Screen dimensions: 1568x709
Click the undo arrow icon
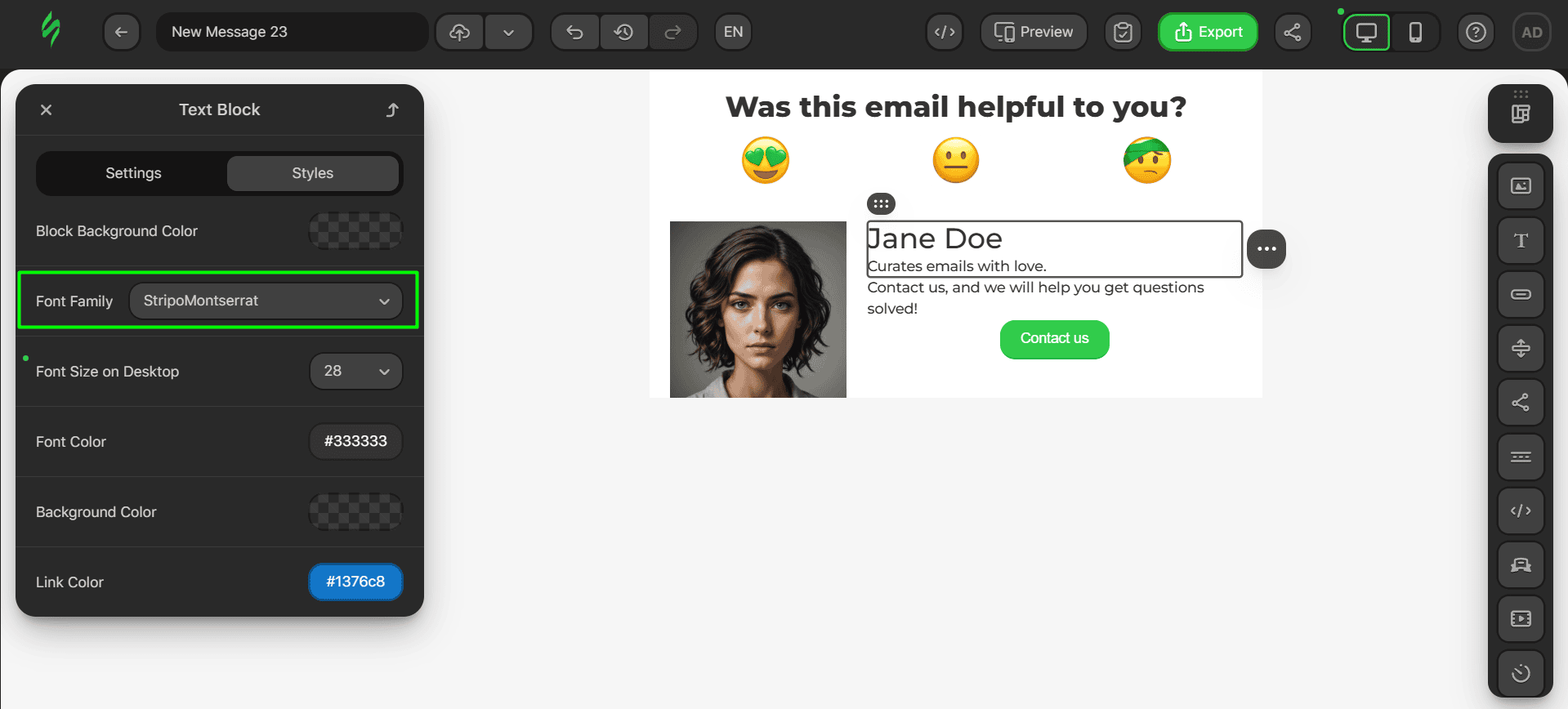575,32
